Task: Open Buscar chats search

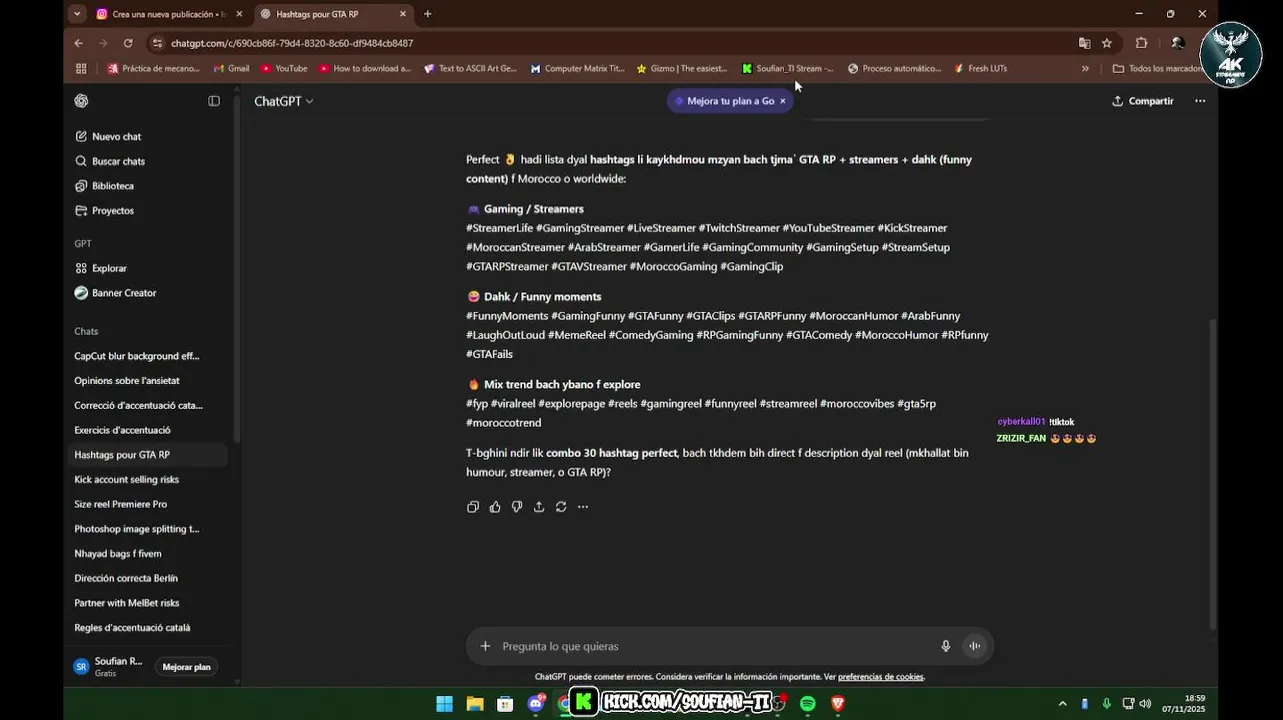Action: 110,161
